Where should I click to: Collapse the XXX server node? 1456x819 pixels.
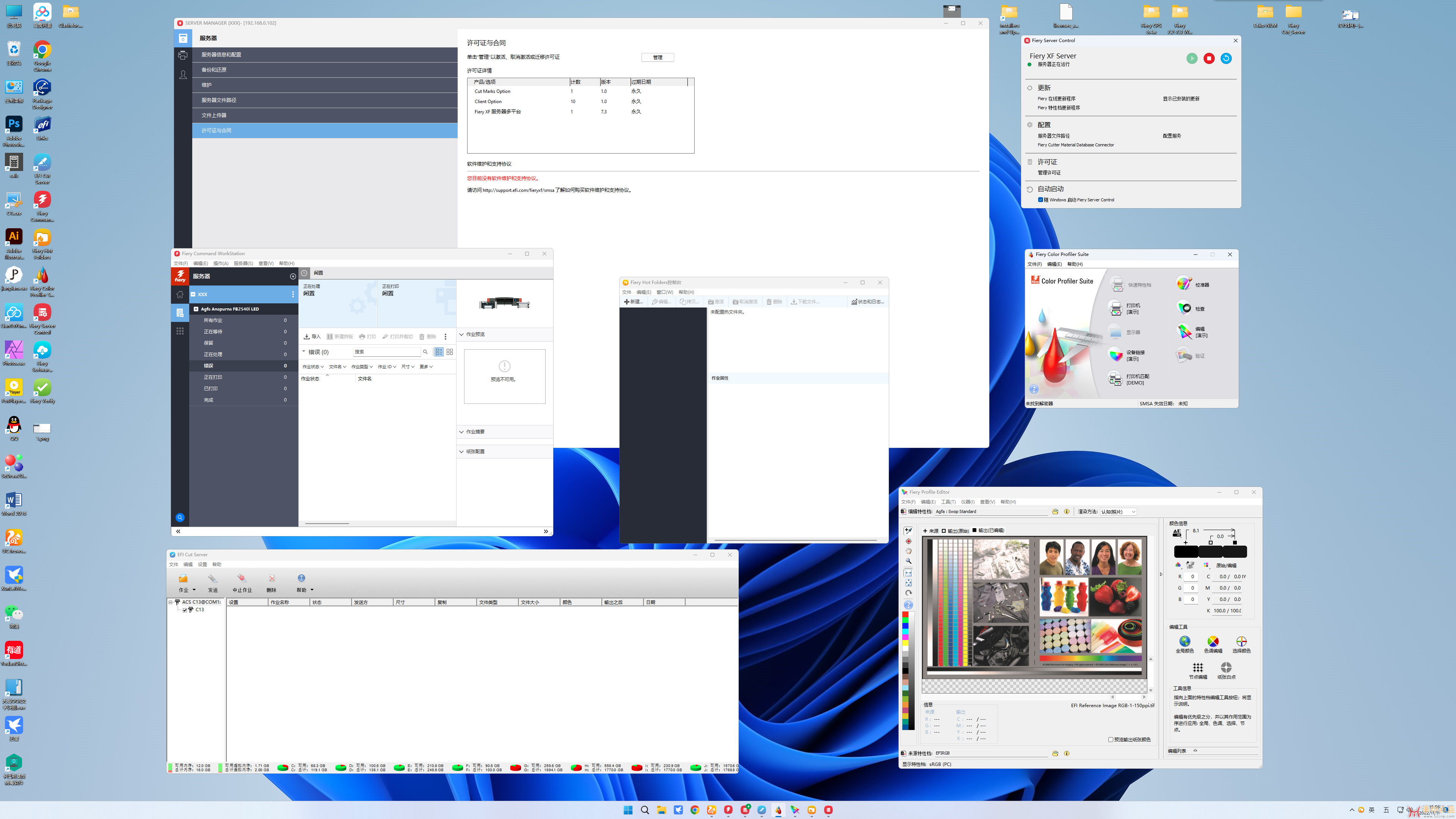(193, 295)
